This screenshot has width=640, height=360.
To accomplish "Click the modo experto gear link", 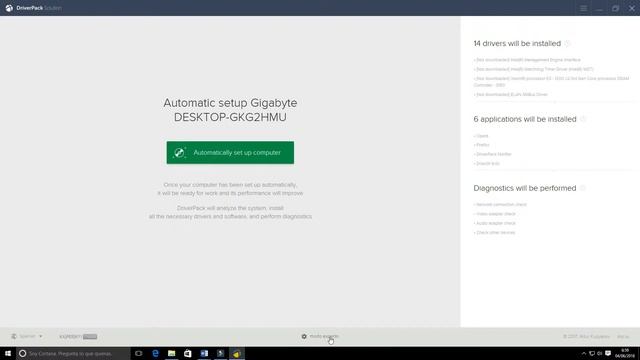I will (320, 336).
